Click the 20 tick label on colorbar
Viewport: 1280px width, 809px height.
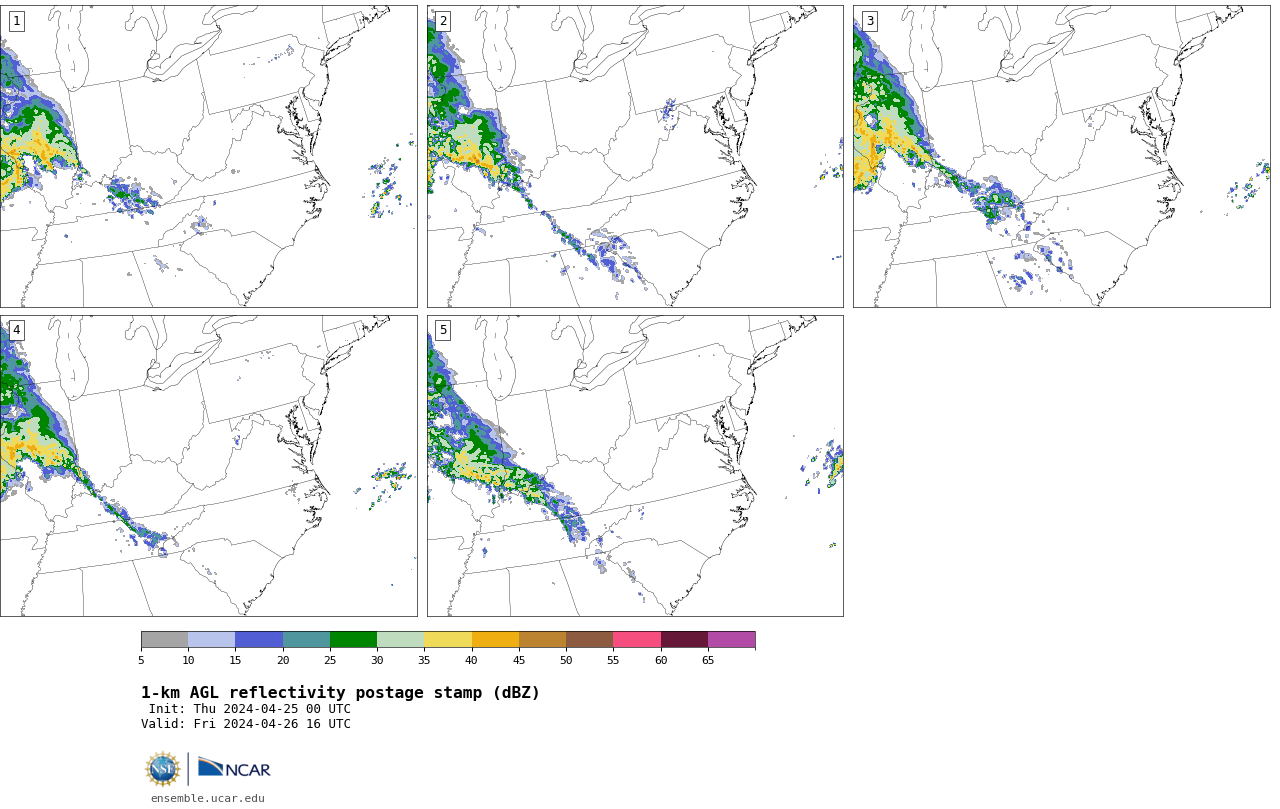pyautogui.click(x=283, y=660)
